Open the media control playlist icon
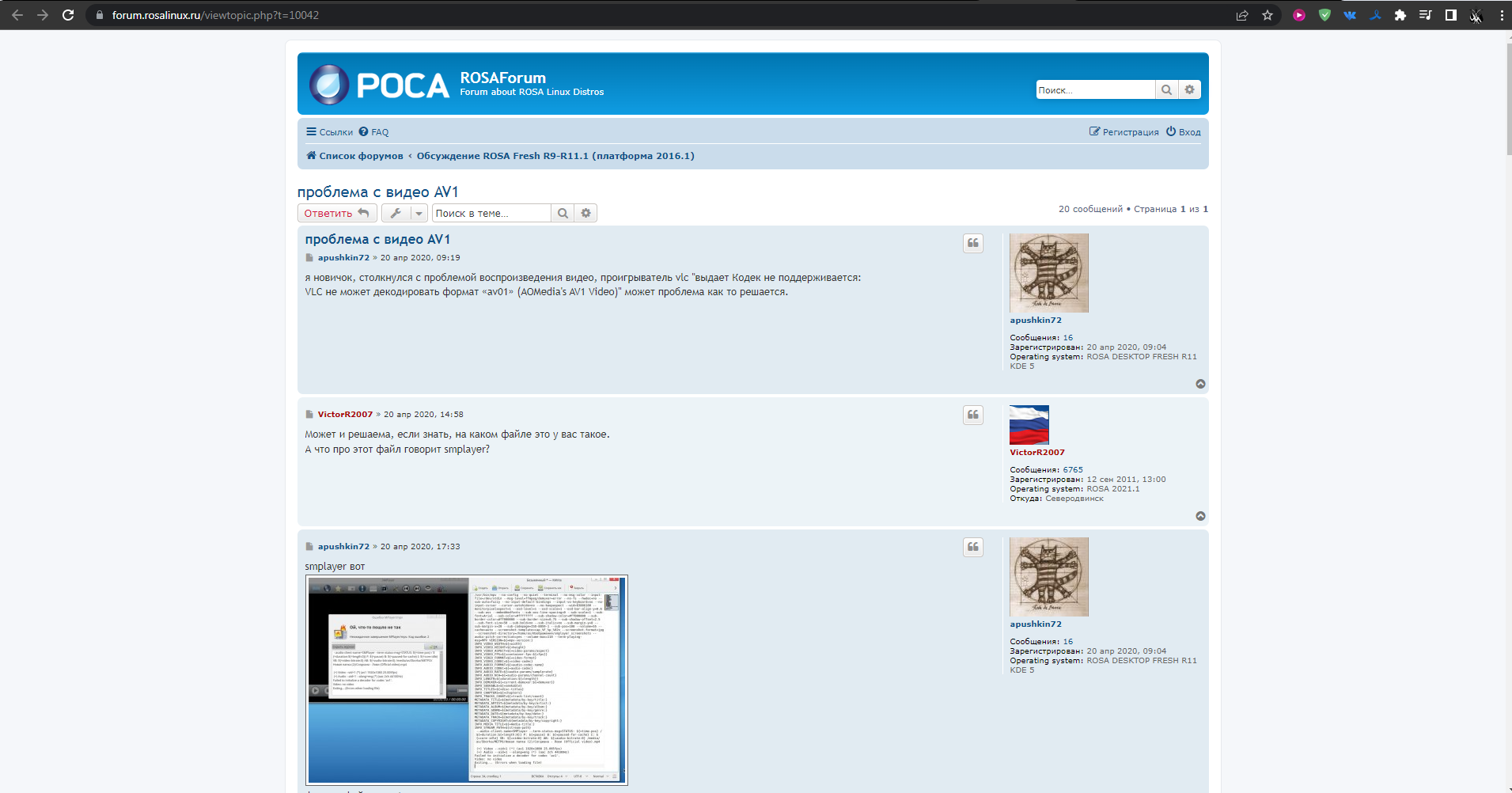Viewport: 1512px width, 793px height. tap(1426, 15)
